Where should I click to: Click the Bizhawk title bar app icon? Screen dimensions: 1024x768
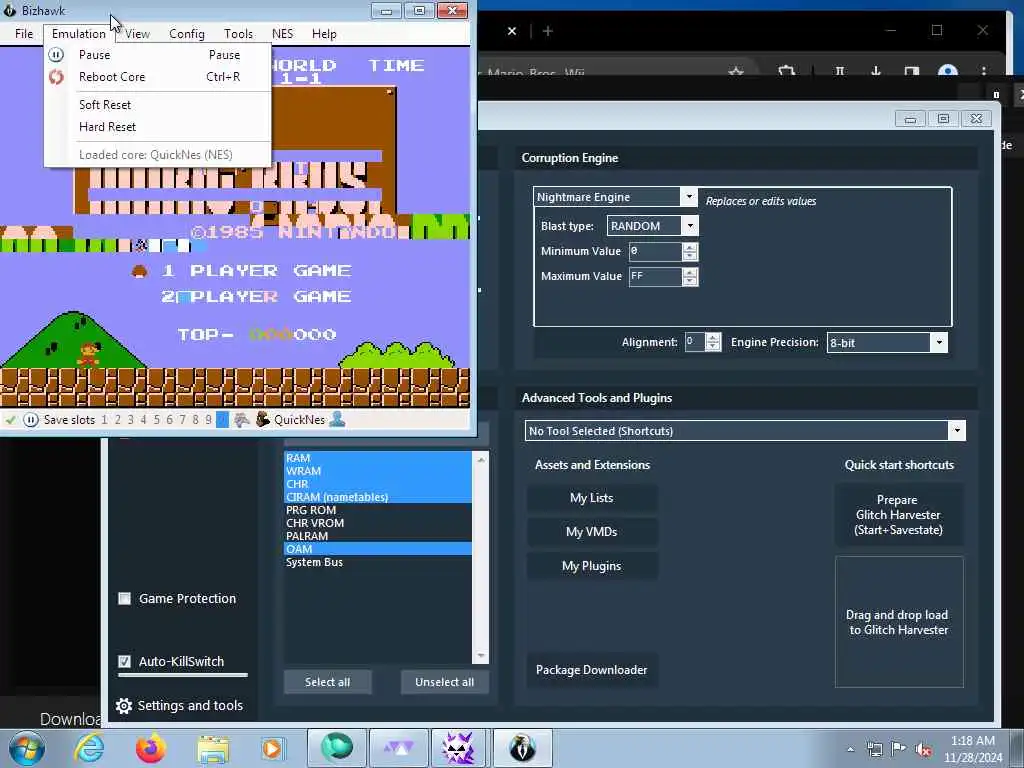(x=9, y=10)
